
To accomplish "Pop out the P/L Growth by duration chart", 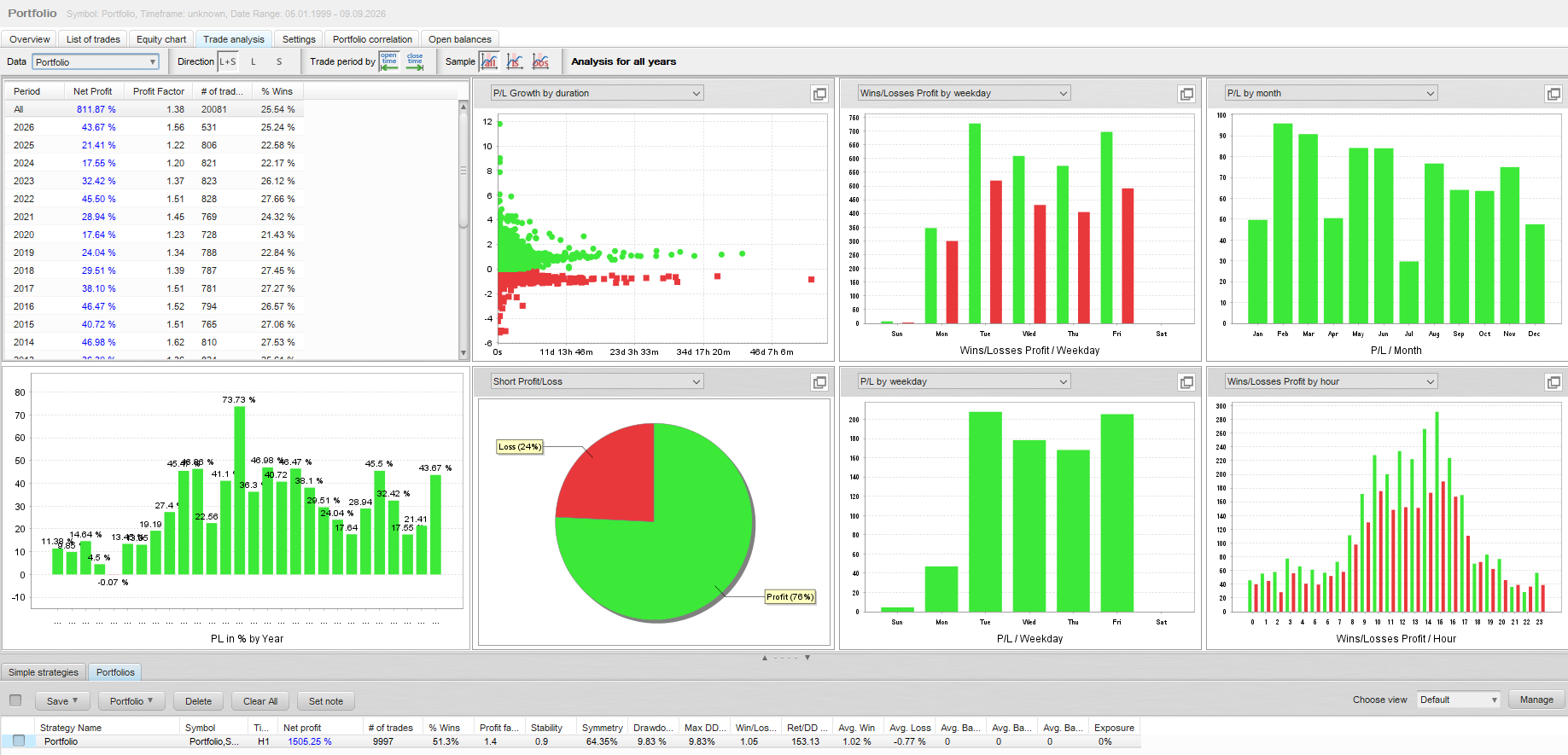I will (x=819, y=94).
